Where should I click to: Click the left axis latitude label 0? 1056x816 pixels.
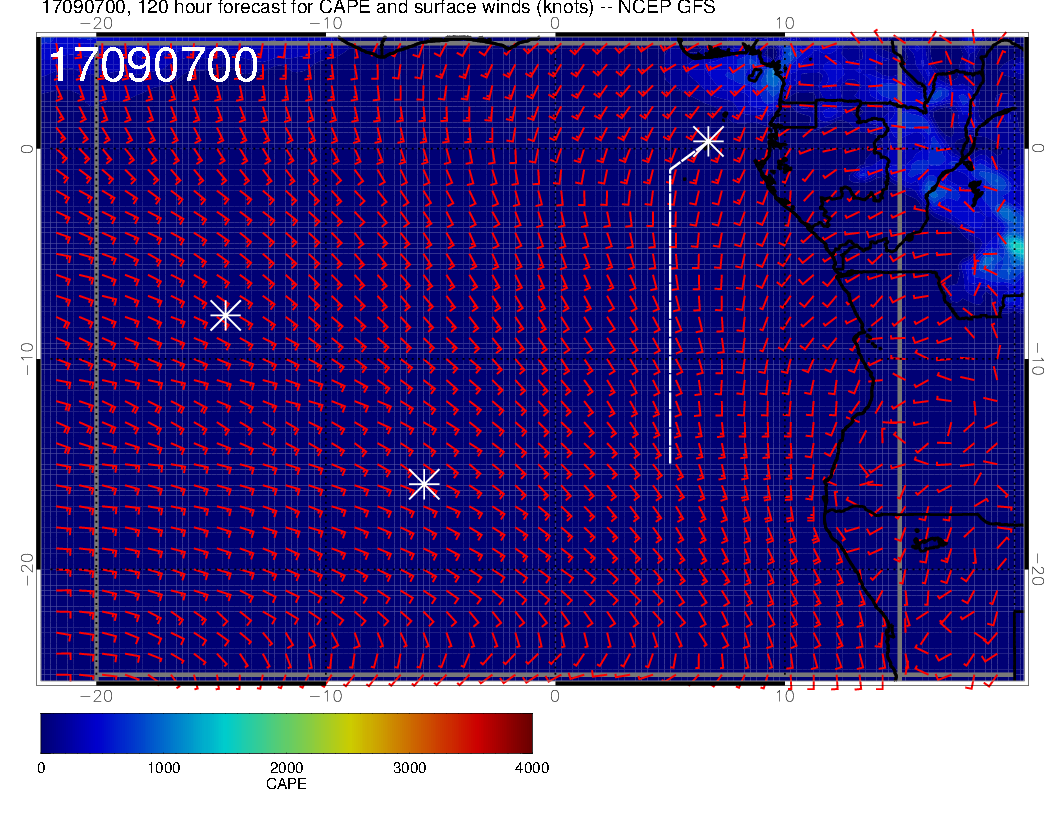(26, 148)
